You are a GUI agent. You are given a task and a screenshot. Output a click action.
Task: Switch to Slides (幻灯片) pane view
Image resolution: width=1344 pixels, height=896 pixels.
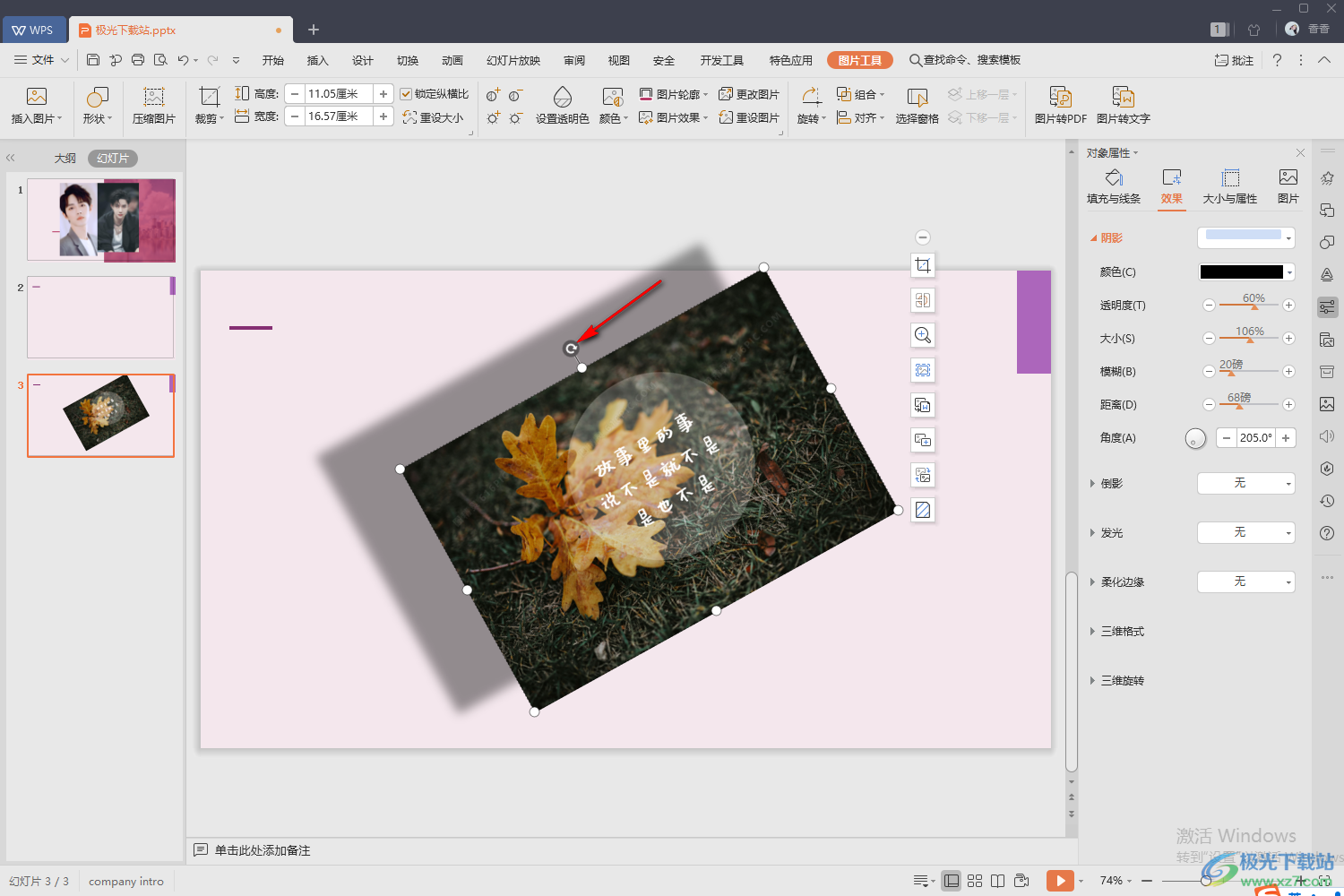click(113, 159)
